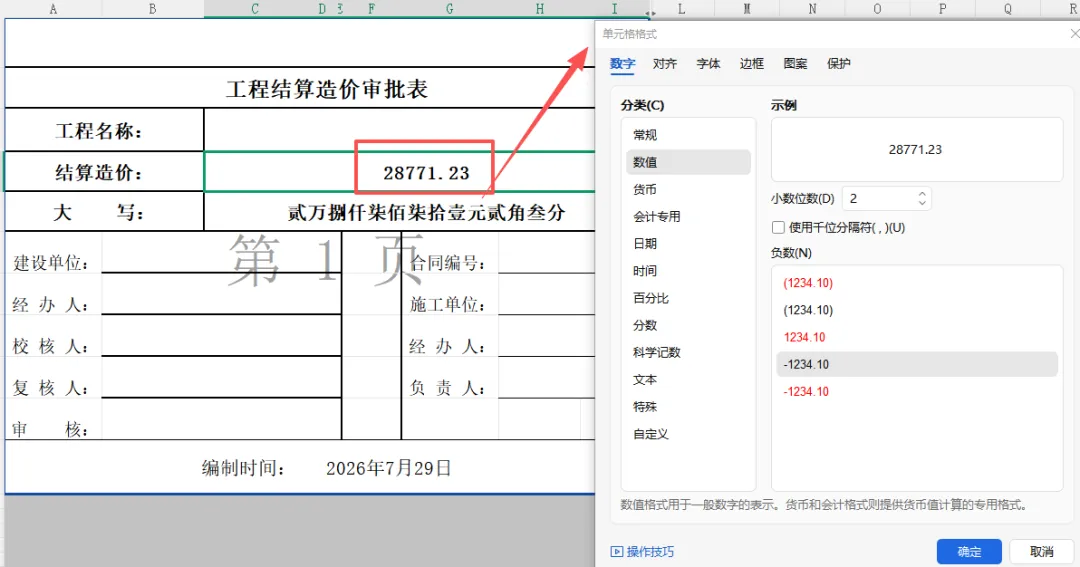Open the 保护 tab
The width and height of the screenshot is (1080, 567).
[838, 63]
